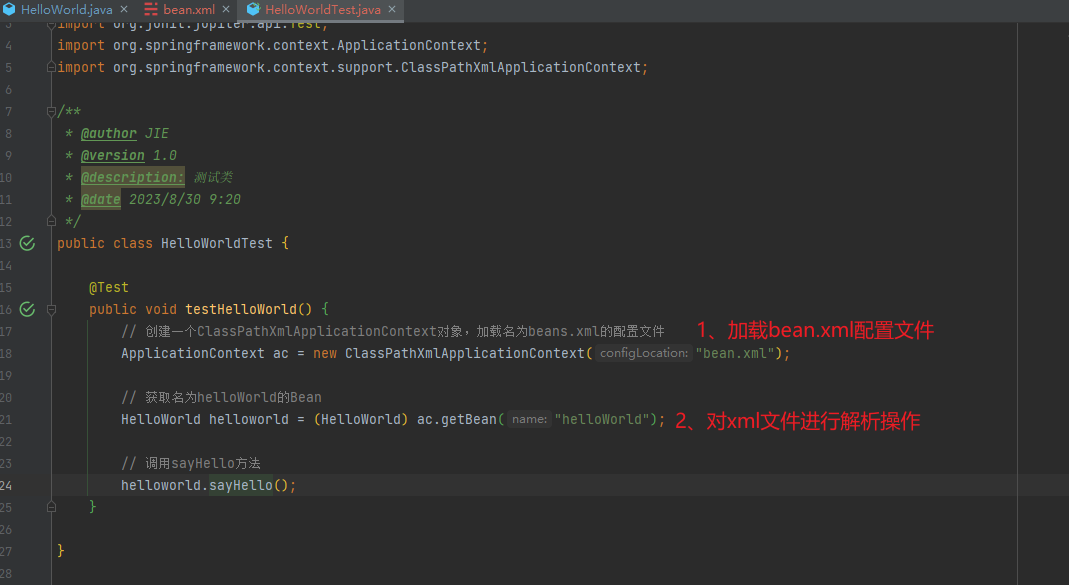Click ClassPathXmlApplicationContext constructor call on line 18
1069x585 pixels.
pos(465,353)
